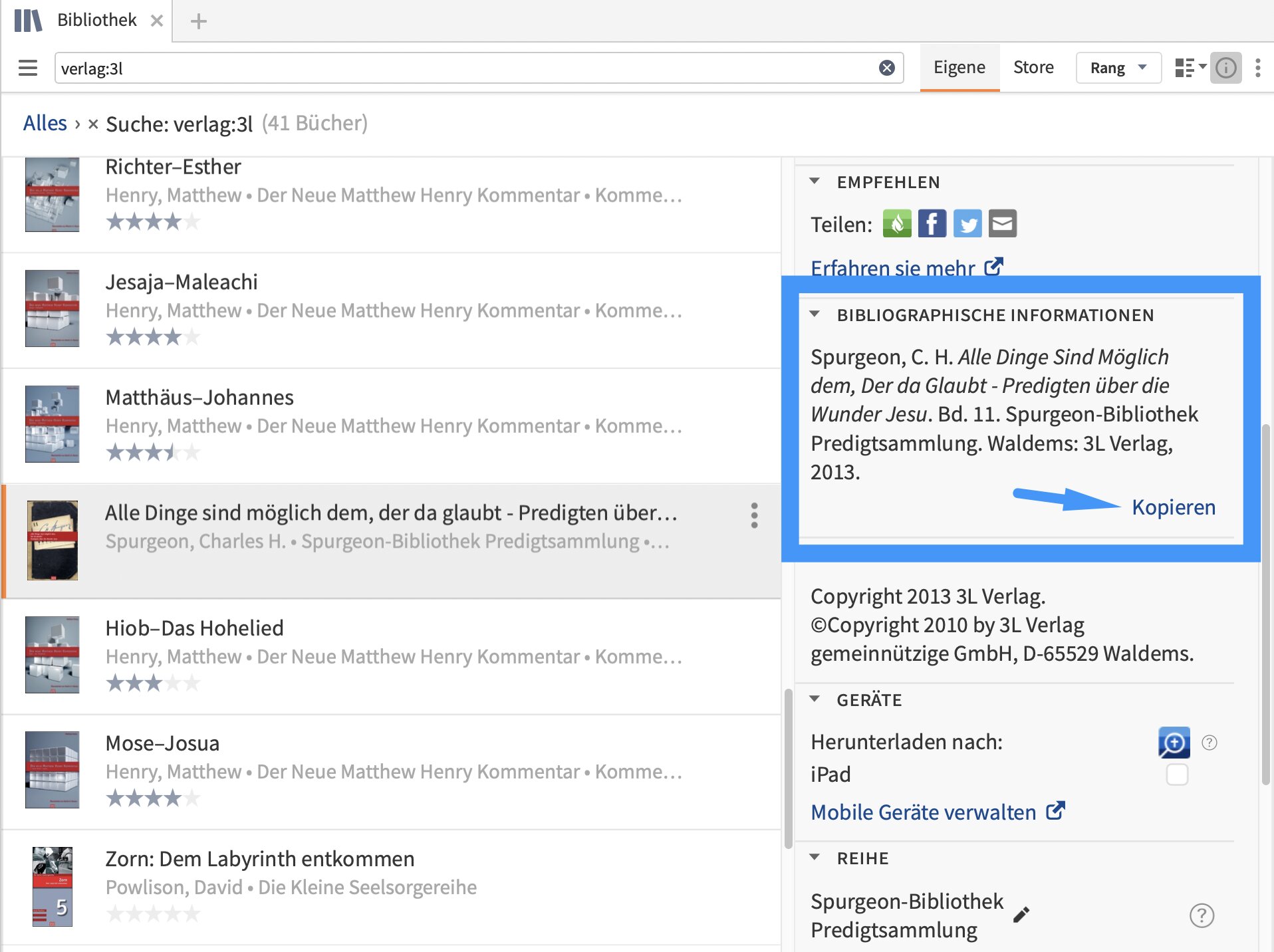This screenshot has width=1274, height=952.
Task: Click the download-to-device icon
Action: (x=1174, y=742)
